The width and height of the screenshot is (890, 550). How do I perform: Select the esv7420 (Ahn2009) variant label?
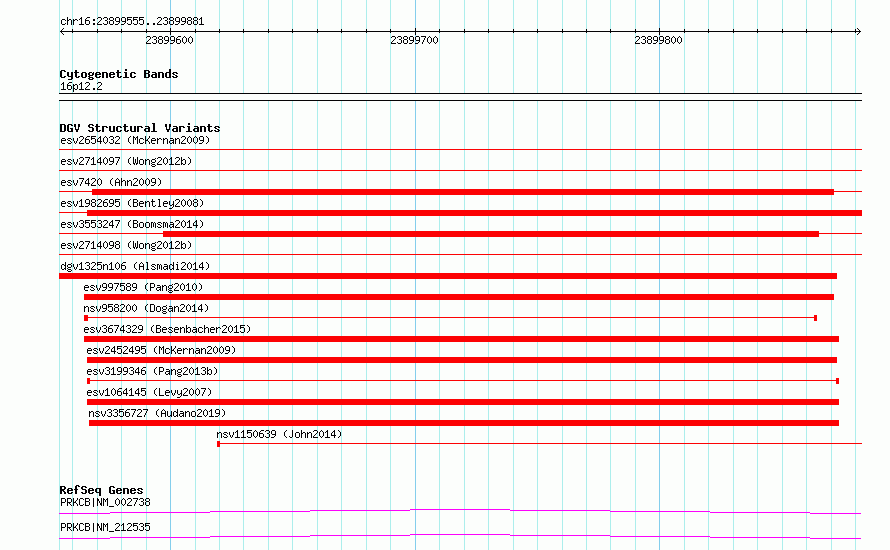click(x=111, y=182)
